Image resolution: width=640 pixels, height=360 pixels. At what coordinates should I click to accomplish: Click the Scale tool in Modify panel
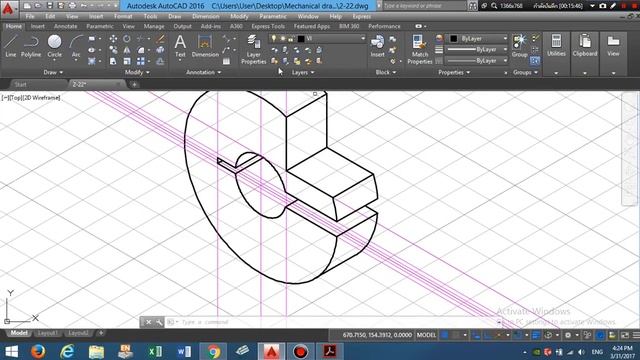127,61
